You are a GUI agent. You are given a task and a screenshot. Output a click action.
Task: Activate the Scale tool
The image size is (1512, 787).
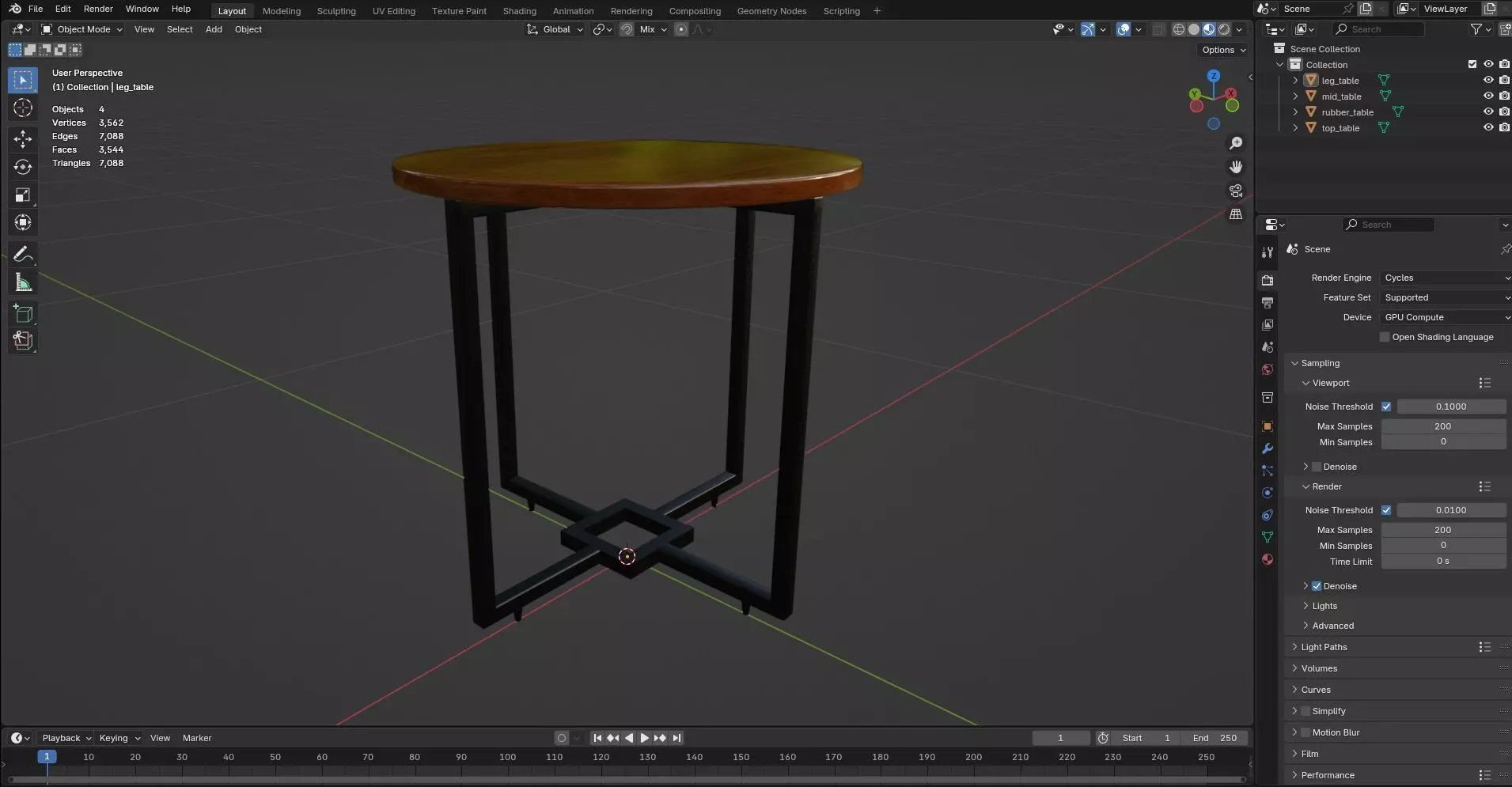tap(23, 195)
